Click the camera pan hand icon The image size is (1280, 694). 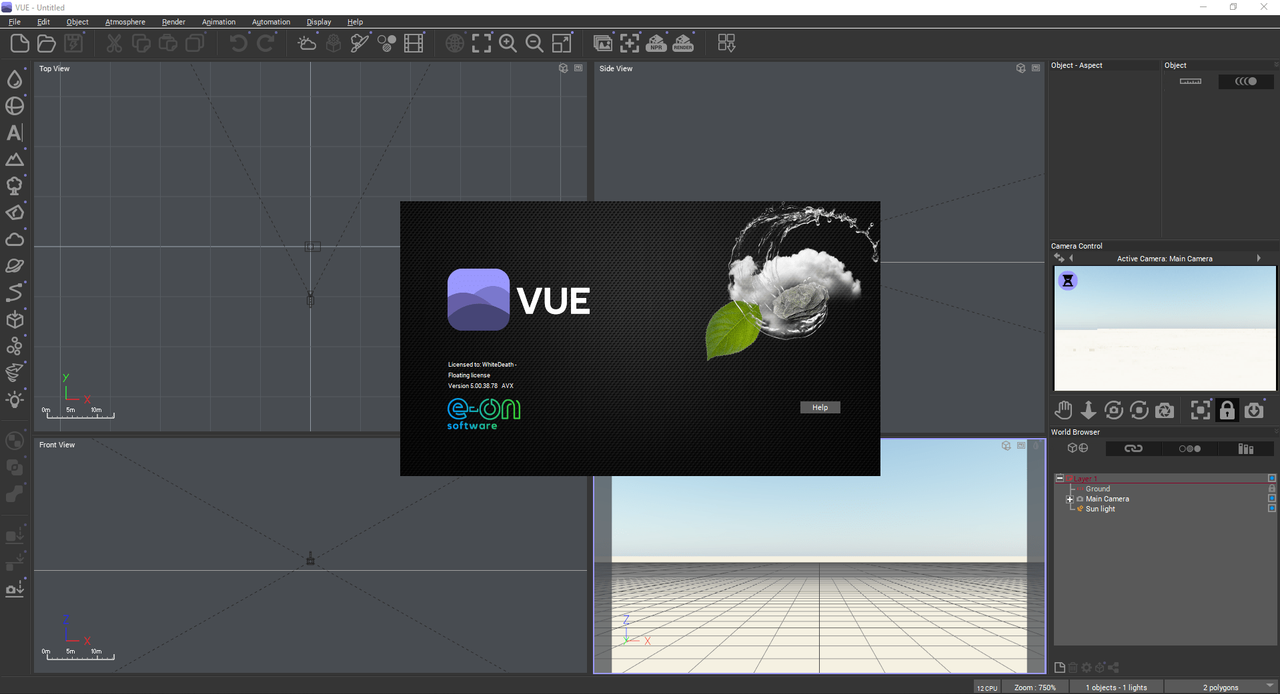(x=1064, y=410)
